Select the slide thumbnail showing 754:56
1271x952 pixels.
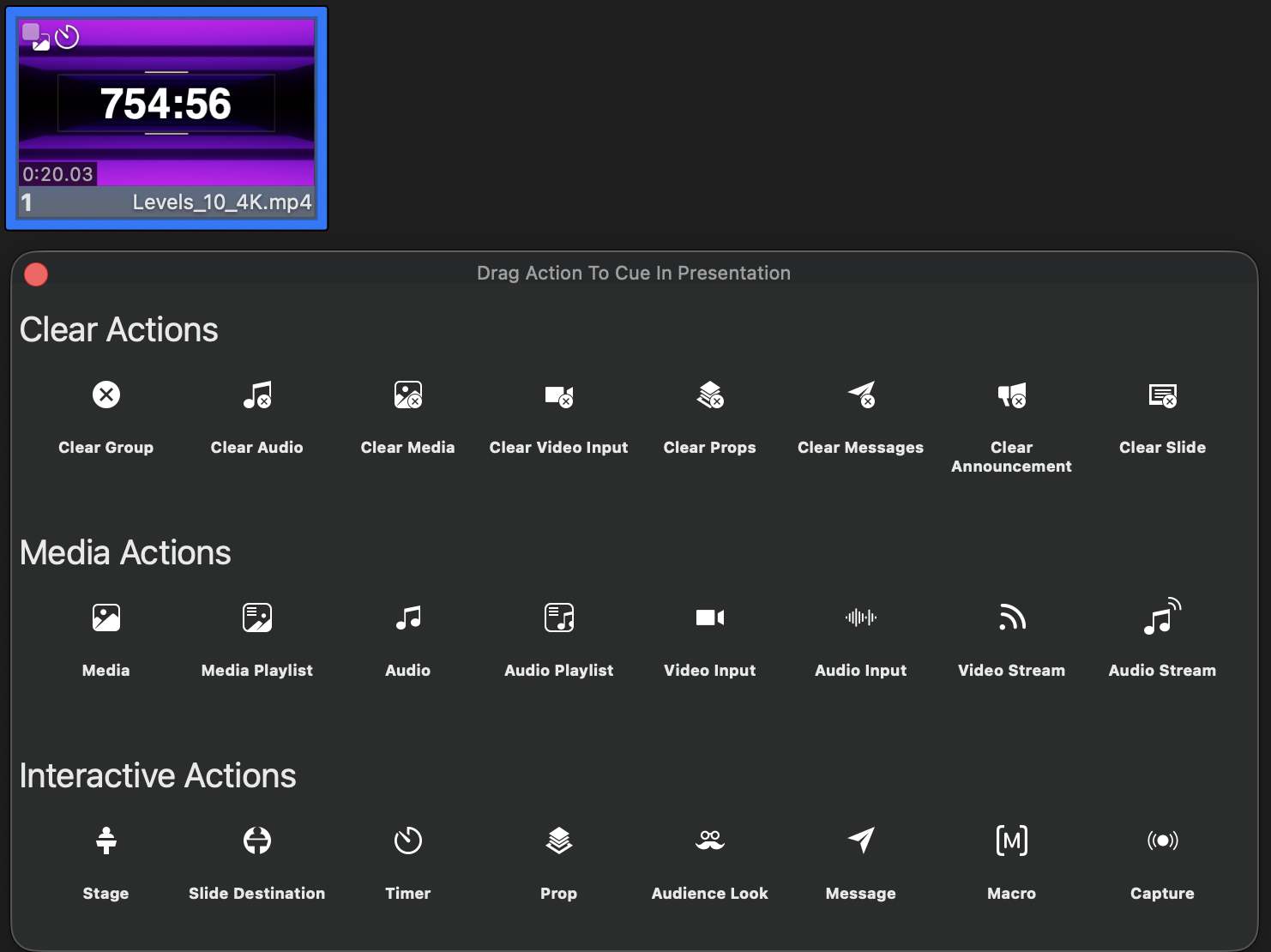click(166, 118)
